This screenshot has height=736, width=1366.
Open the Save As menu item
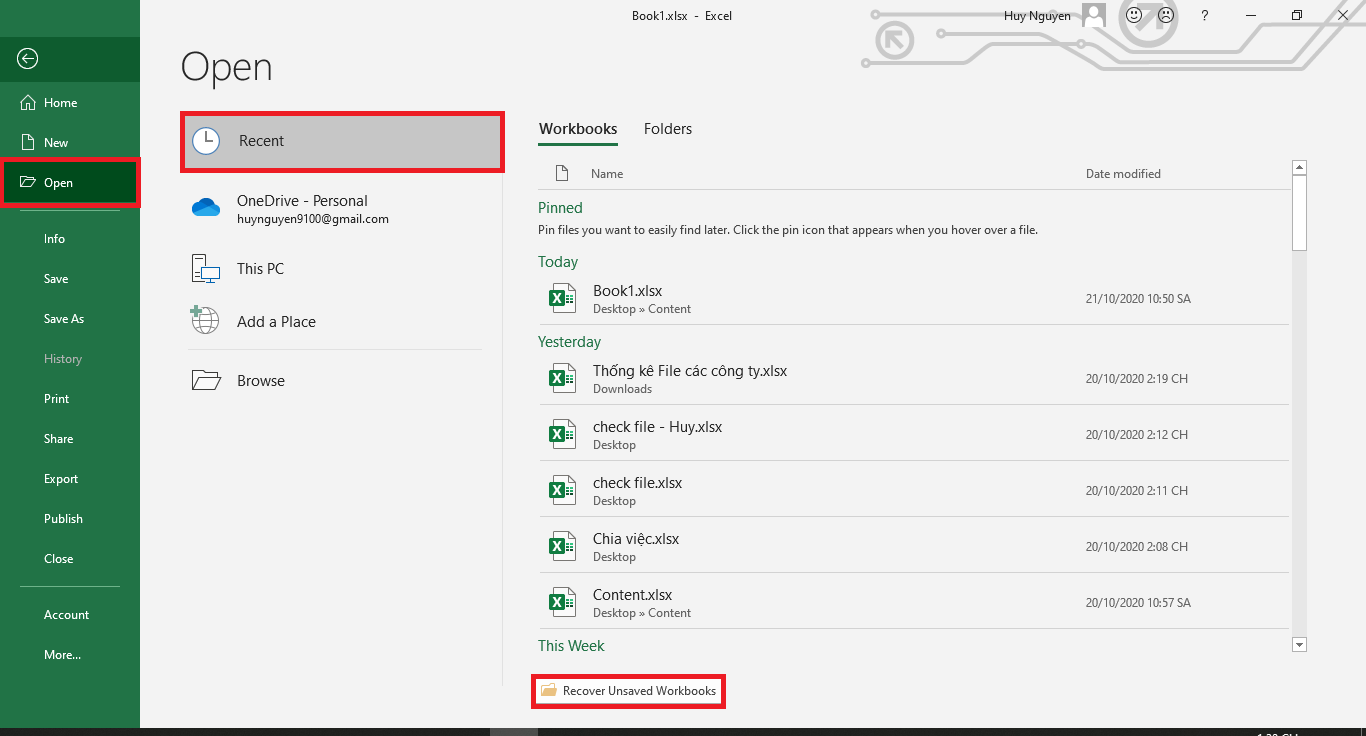[64, 319]
